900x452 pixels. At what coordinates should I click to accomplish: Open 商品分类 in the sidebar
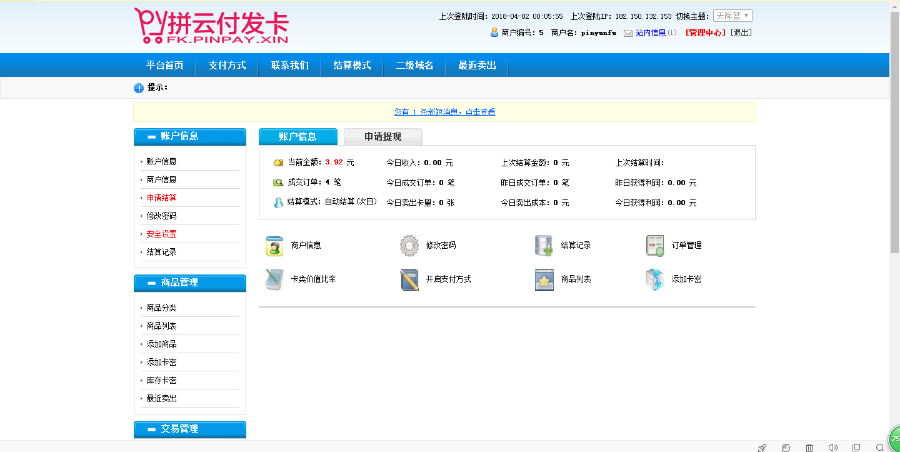[161, 308]
